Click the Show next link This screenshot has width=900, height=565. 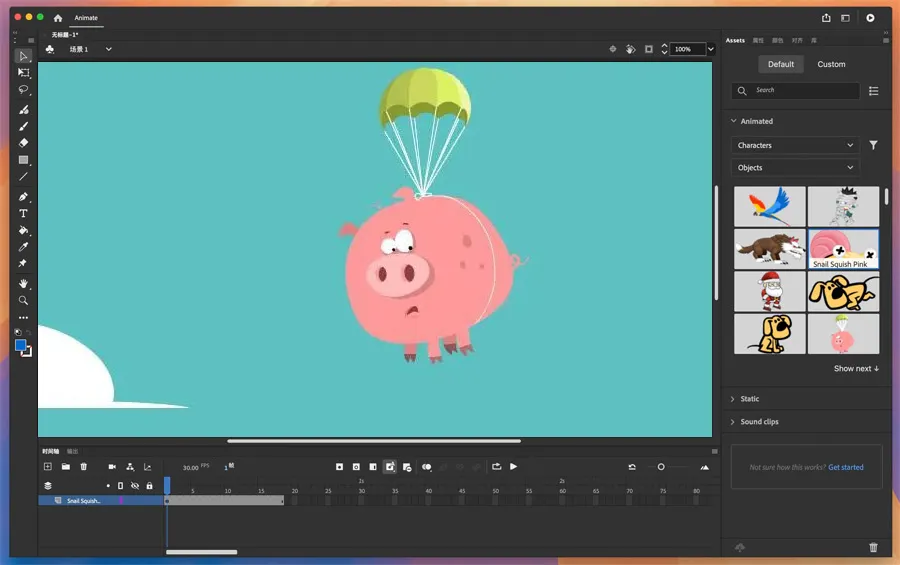point(856,369)
